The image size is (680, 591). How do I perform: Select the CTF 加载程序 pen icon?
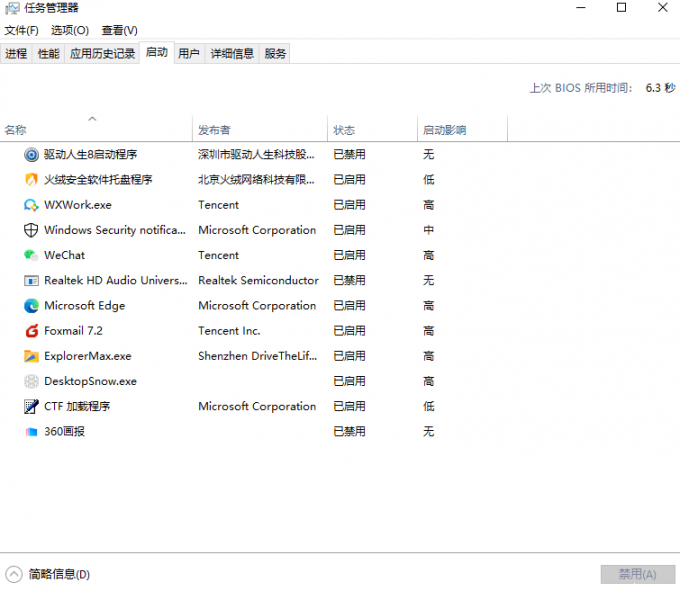coord(31,406)
